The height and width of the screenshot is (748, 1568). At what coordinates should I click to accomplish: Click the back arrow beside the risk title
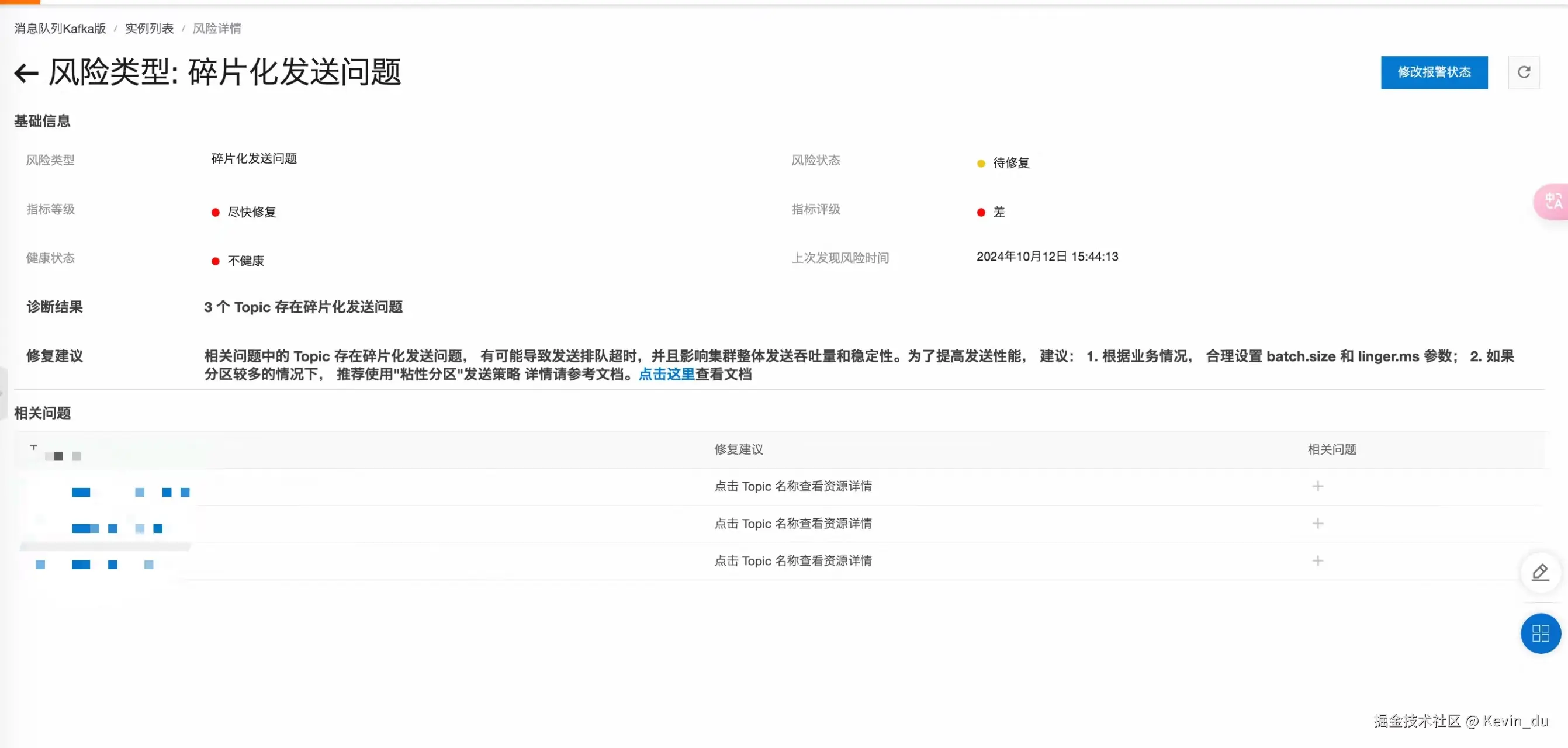(26, 74)
